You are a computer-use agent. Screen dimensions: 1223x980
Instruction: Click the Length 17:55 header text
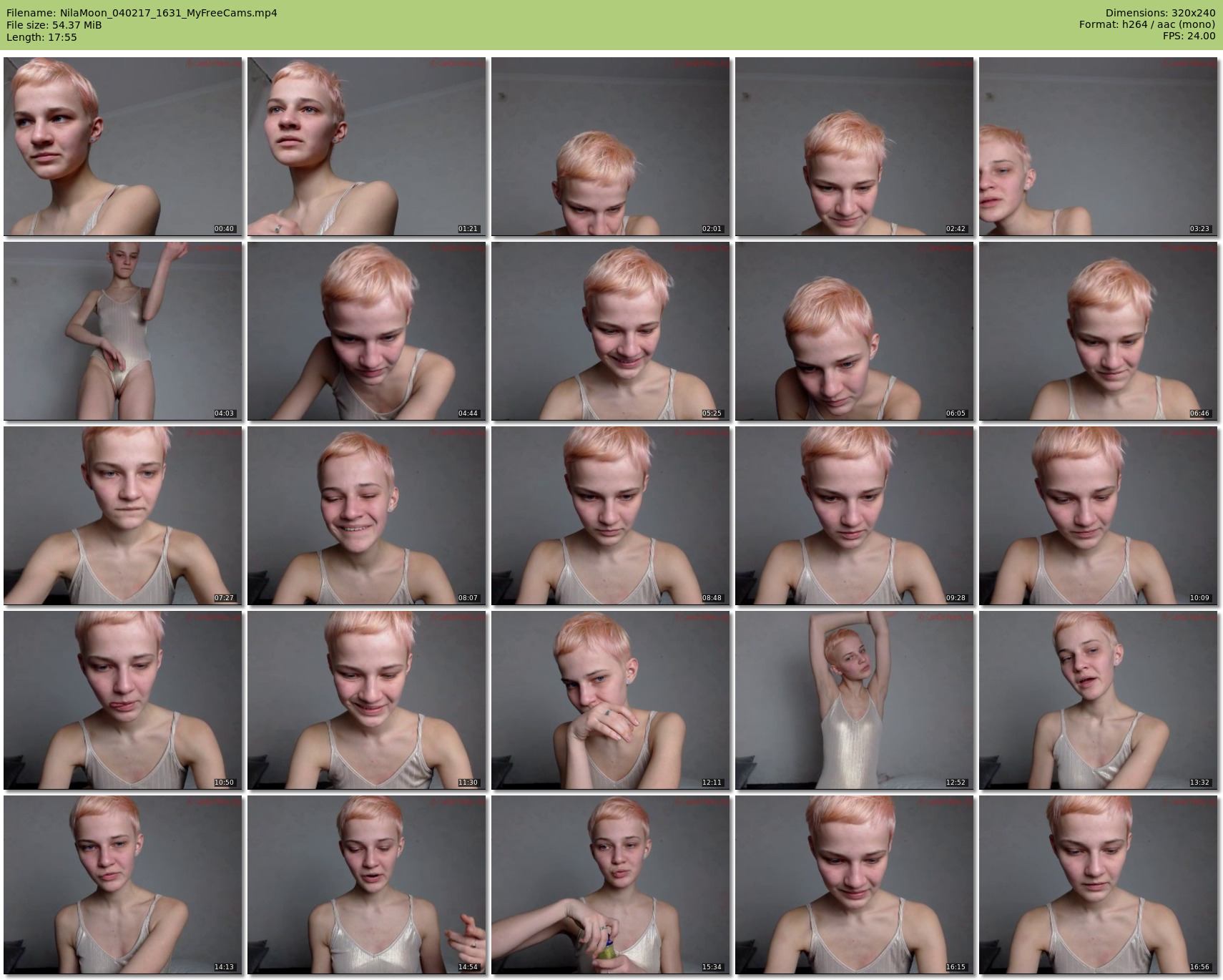tap(41, 37)
